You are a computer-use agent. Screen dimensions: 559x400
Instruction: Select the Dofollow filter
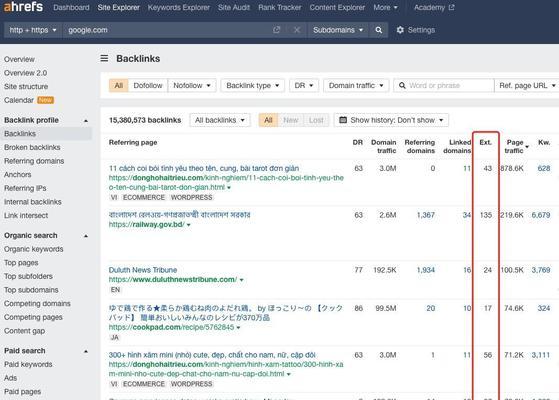pyautogui.click(x=148, y=86)
